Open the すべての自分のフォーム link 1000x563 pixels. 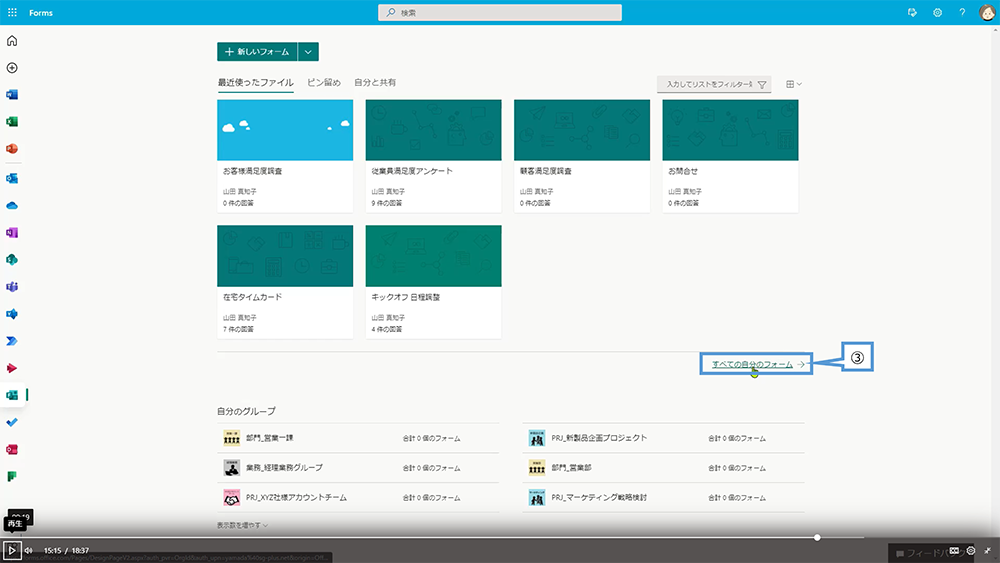pyautogui.click(x=752, y=365)
